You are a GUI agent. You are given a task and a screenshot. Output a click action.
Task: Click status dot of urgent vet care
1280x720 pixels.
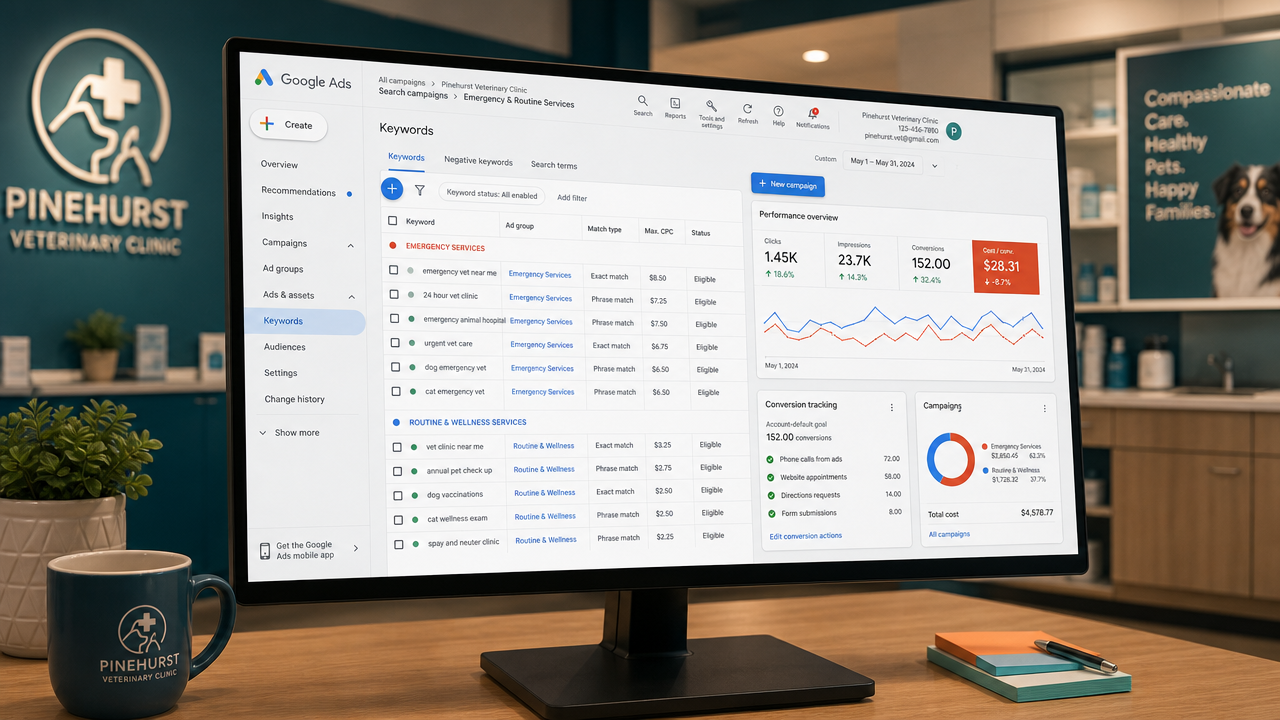coord(411,343)
